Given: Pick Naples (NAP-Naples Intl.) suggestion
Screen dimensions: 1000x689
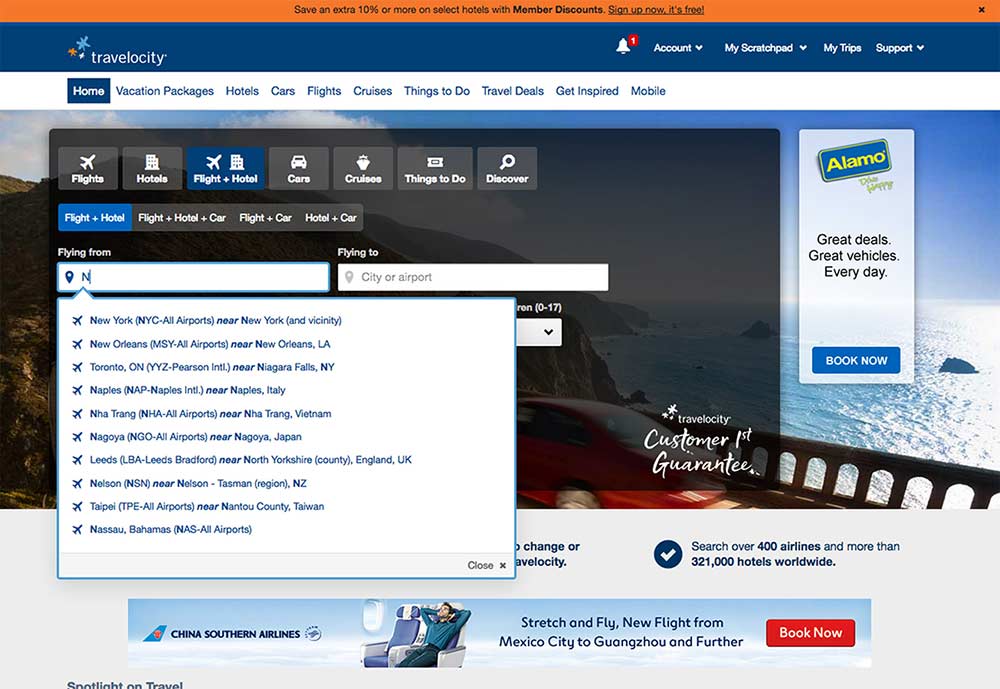Looking at the screenshot, I should click(x=188, y=390).
